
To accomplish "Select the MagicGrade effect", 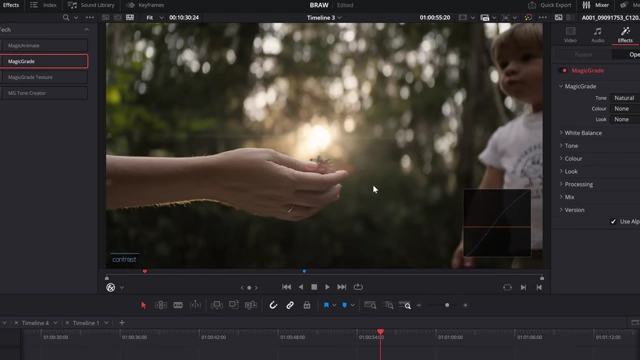I will pyautogui.click(x=44, y=61).
